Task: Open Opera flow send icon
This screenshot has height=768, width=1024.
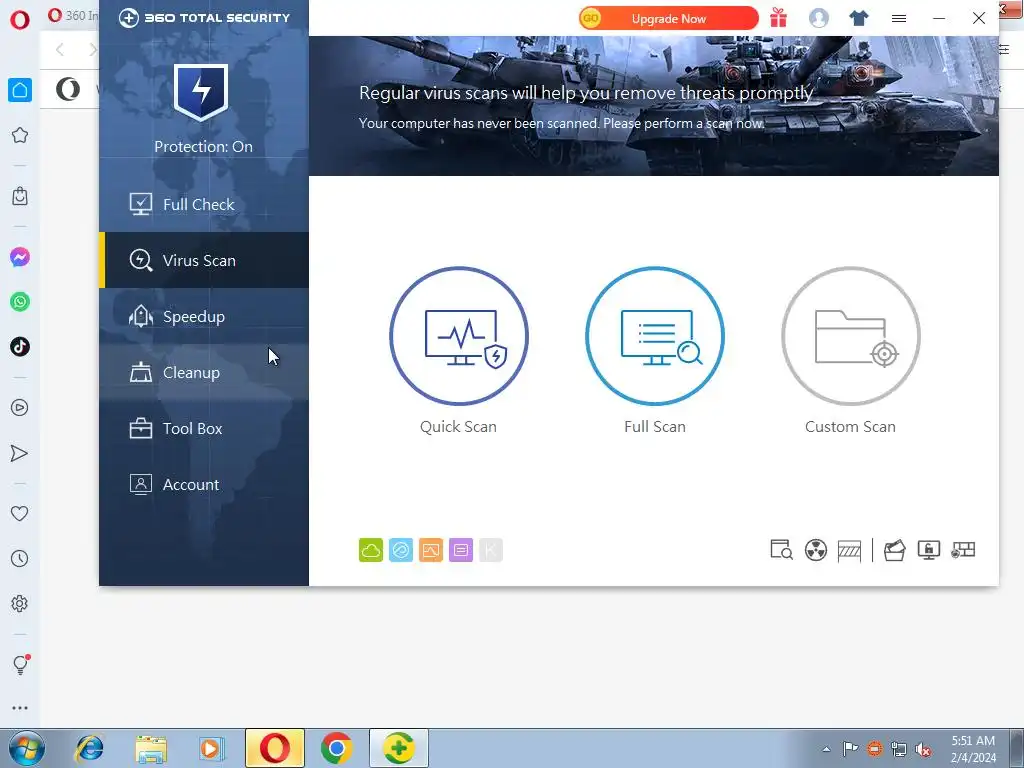Action: (x=20, y=453)
